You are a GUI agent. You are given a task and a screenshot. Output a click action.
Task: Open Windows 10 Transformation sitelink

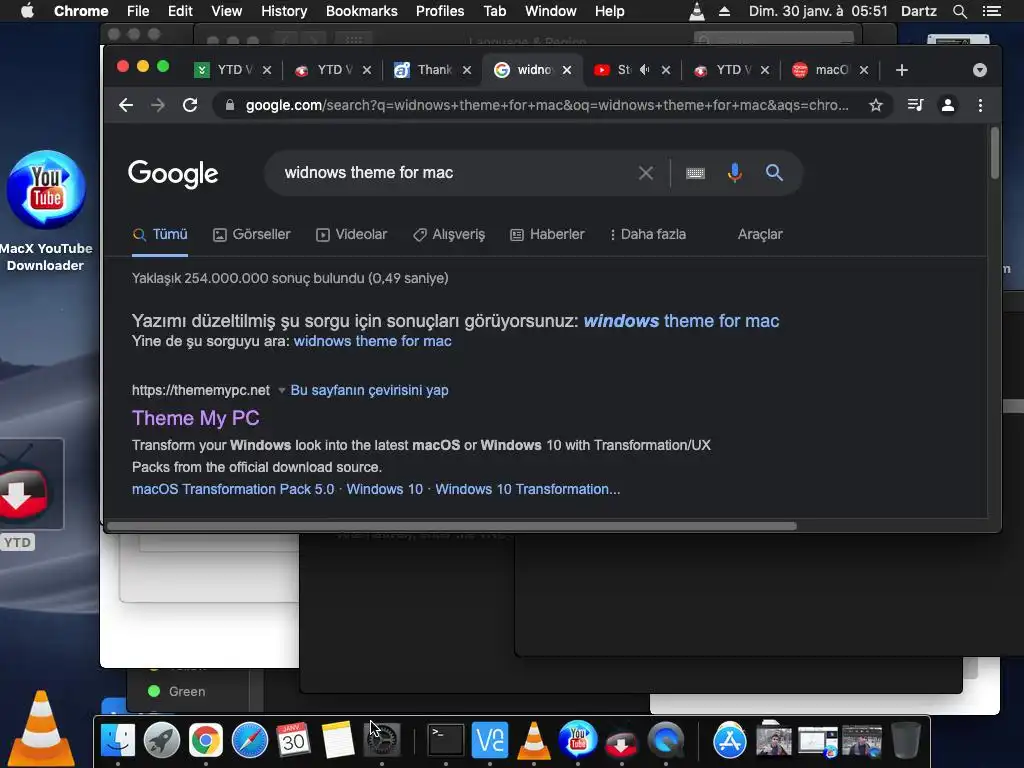[x=528, y=489]
